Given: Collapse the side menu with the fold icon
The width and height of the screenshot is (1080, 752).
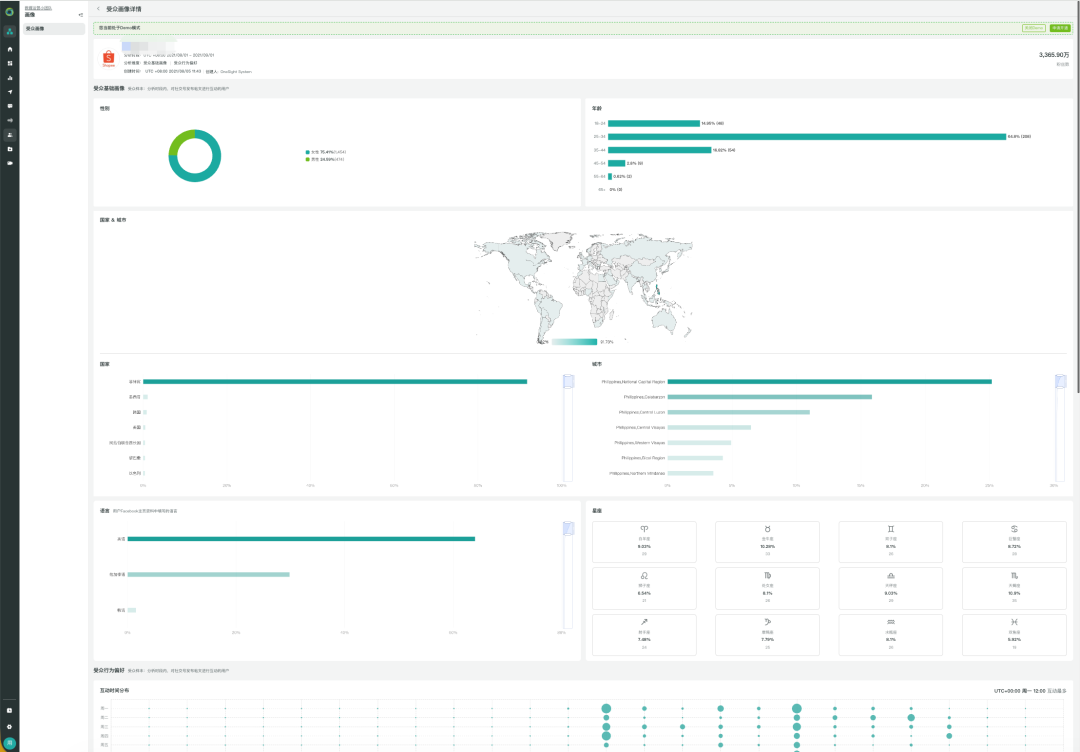Looking at the screenshot, I should (81, 14).
